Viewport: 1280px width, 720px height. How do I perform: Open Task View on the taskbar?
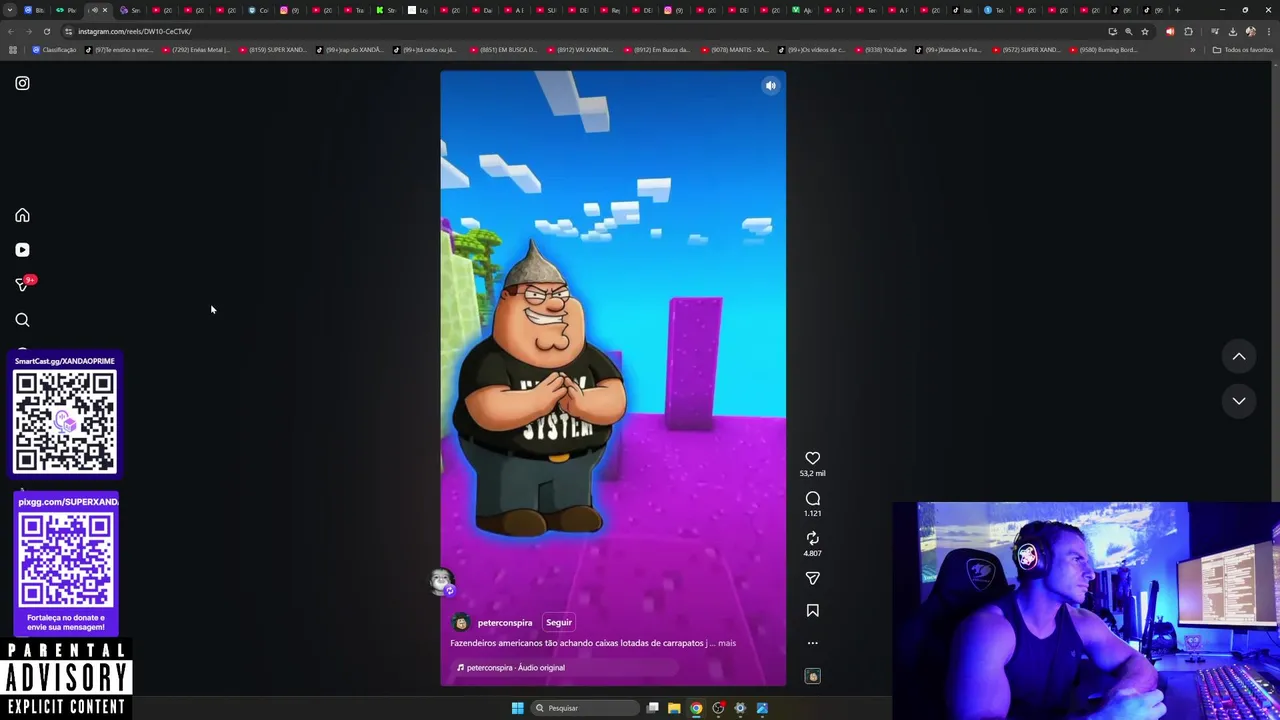(x=652, y=708)
